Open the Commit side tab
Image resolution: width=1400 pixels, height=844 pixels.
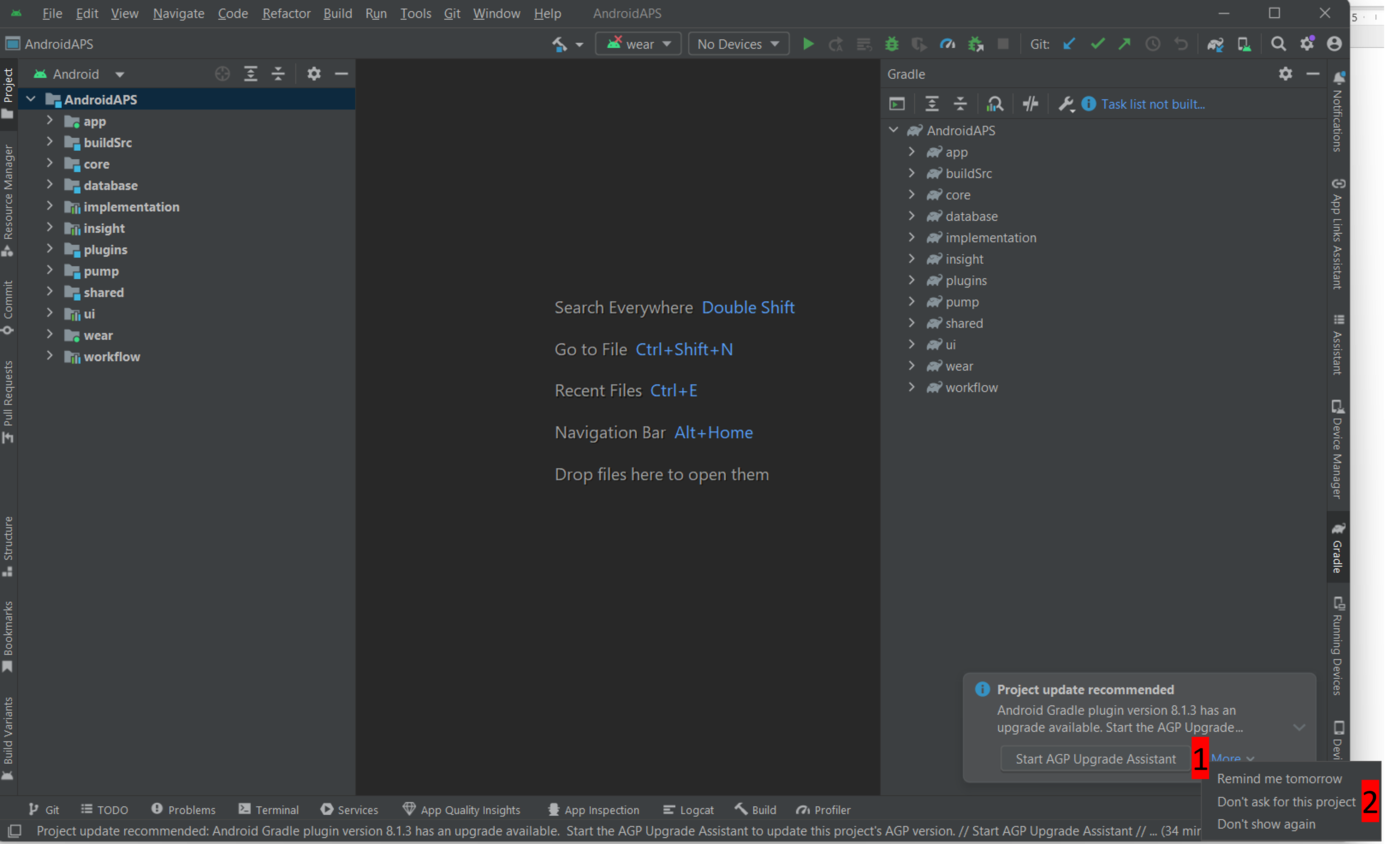tap(8, 307)
